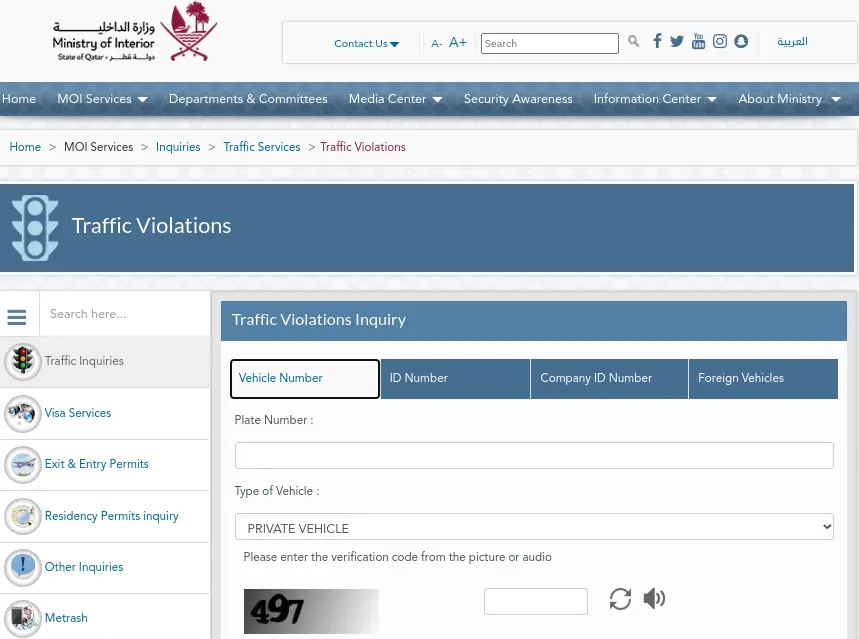Open Departments & Committees menu item
The image size is (859, 639).
(x=248, y=99)
